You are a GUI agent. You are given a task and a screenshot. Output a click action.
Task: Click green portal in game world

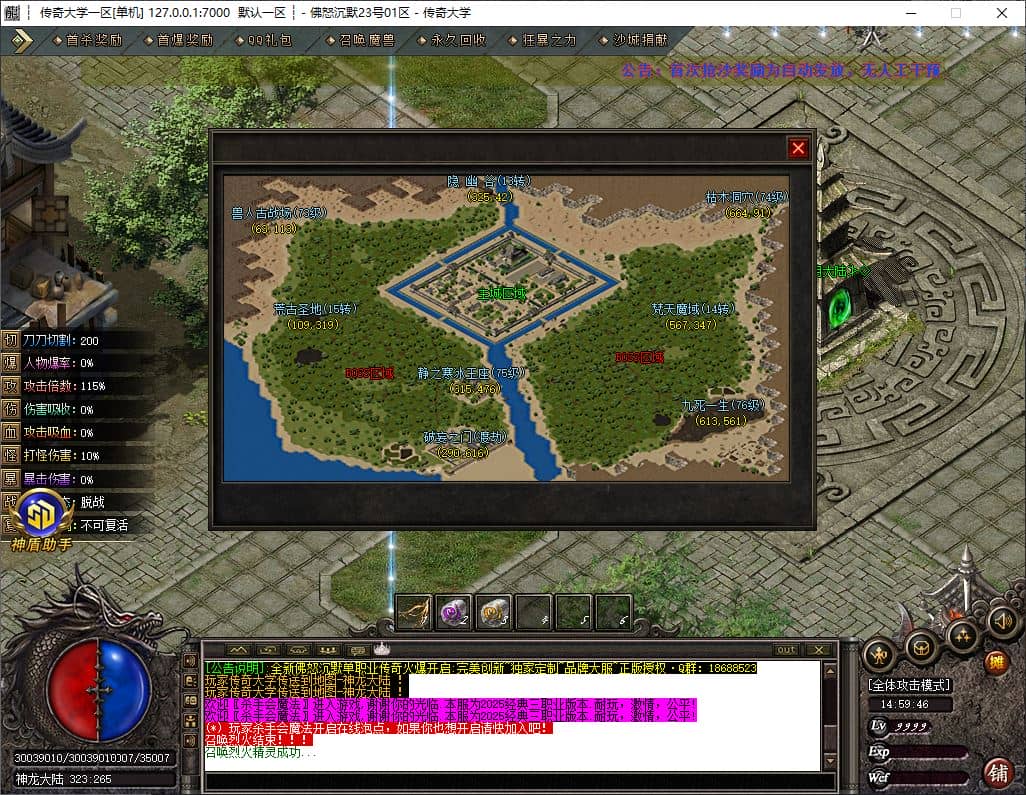coord(839,308)
